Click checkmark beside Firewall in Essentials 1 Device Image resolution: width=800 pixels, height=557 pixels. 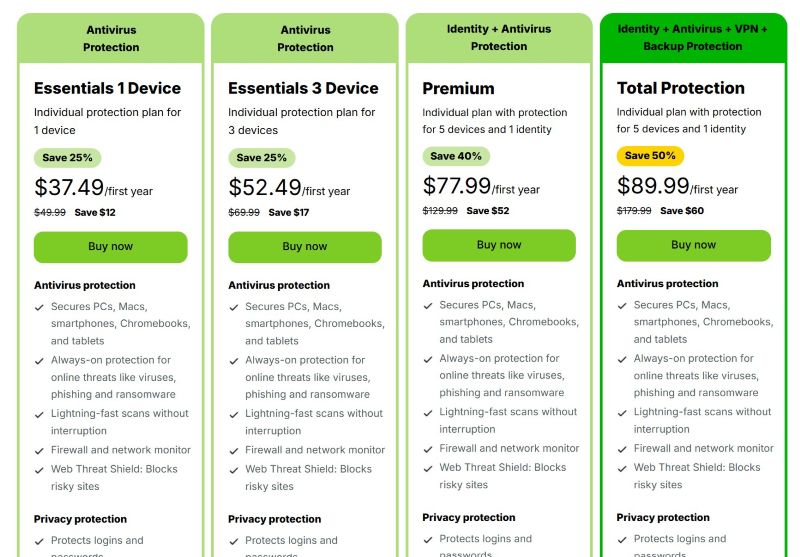coord(39,451)
